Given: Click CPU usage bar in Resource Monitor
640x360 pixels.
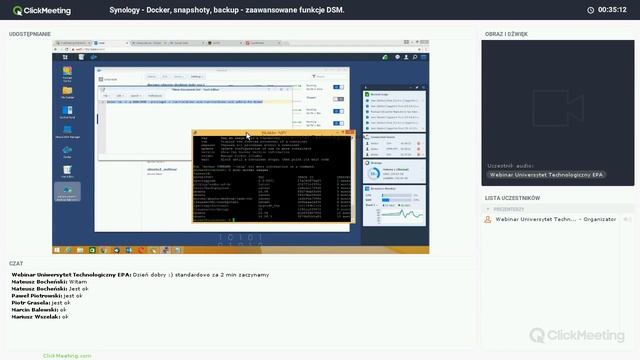Looking at the screenshot, I should 396,196.
